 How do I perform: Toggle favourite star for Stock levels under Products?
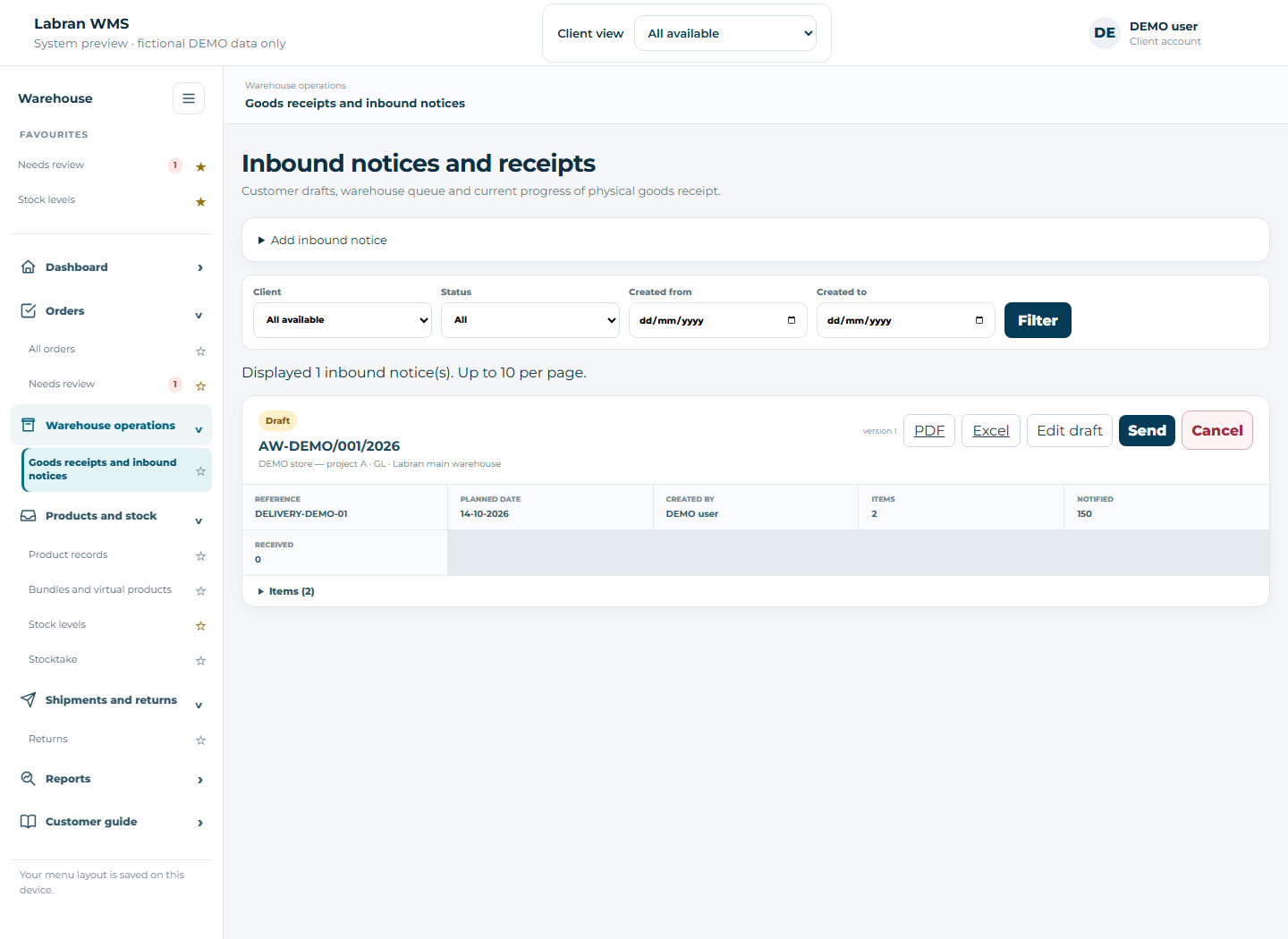point(200,626)
